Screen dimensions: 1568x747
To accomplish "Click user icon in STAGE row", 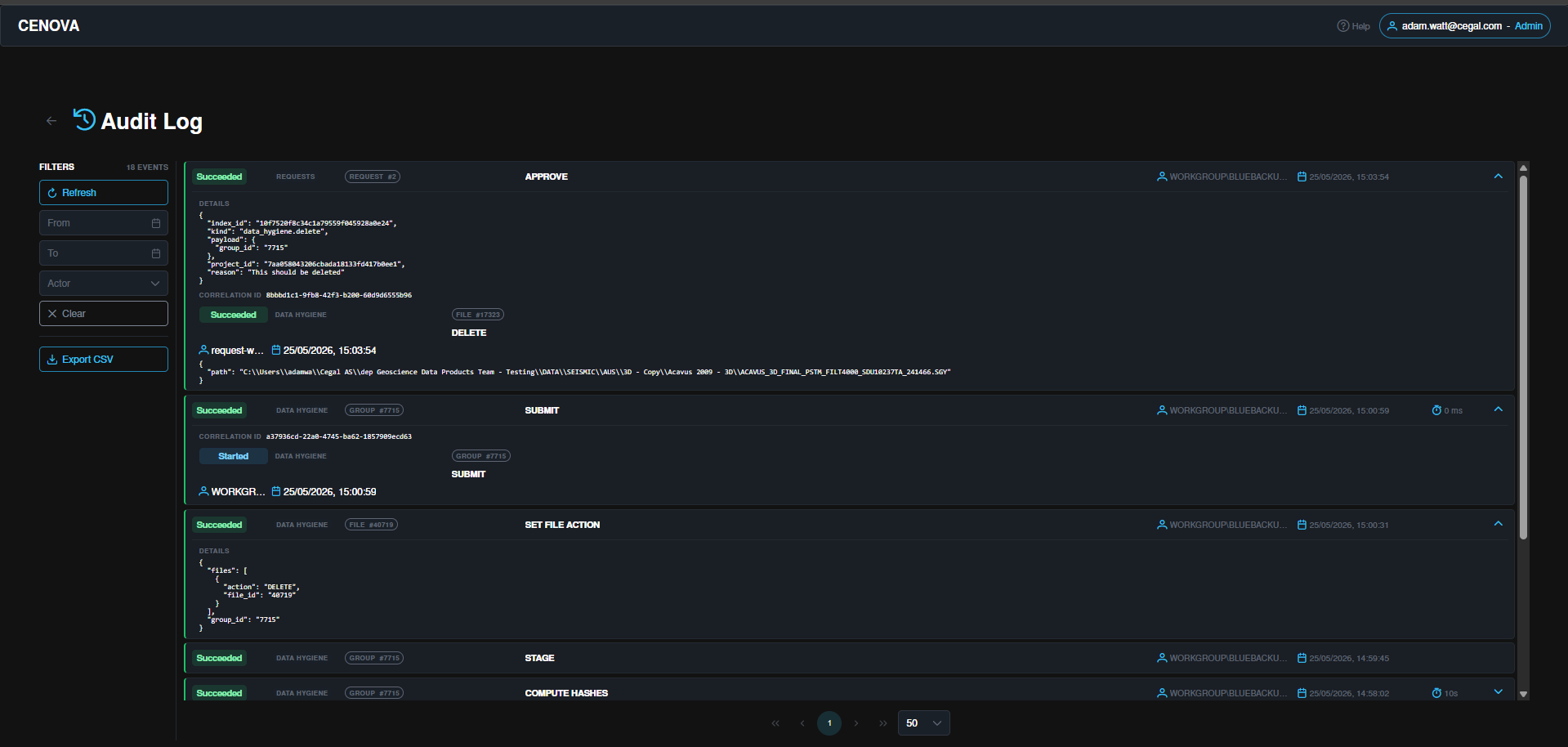I will pyautogui.click(x=1162, y=658).
